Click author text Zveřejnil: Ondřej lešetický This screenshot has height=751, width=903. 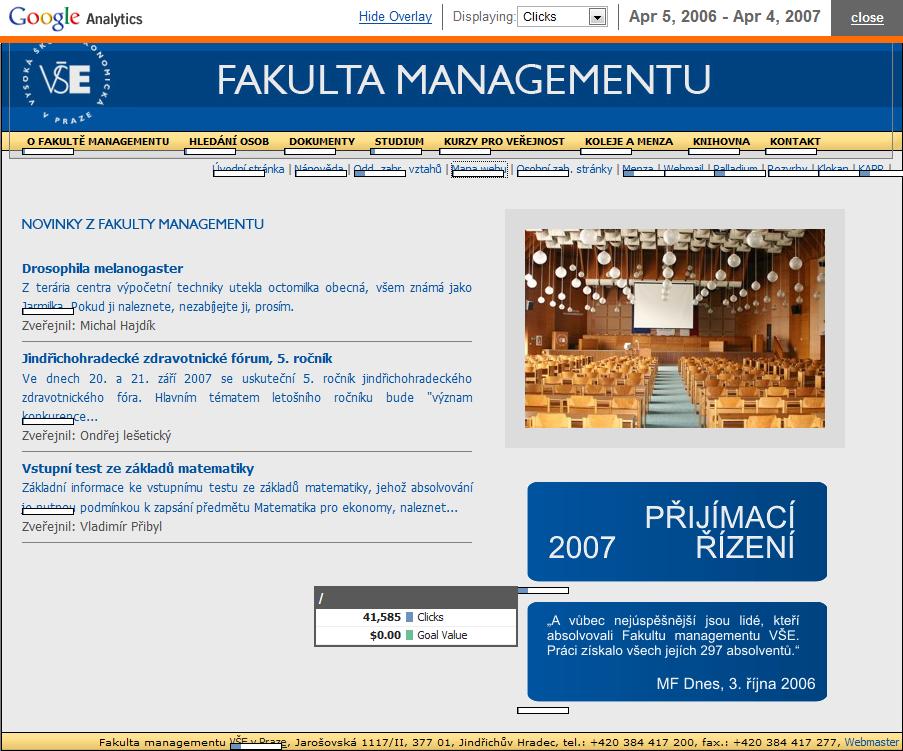point(96,435)
